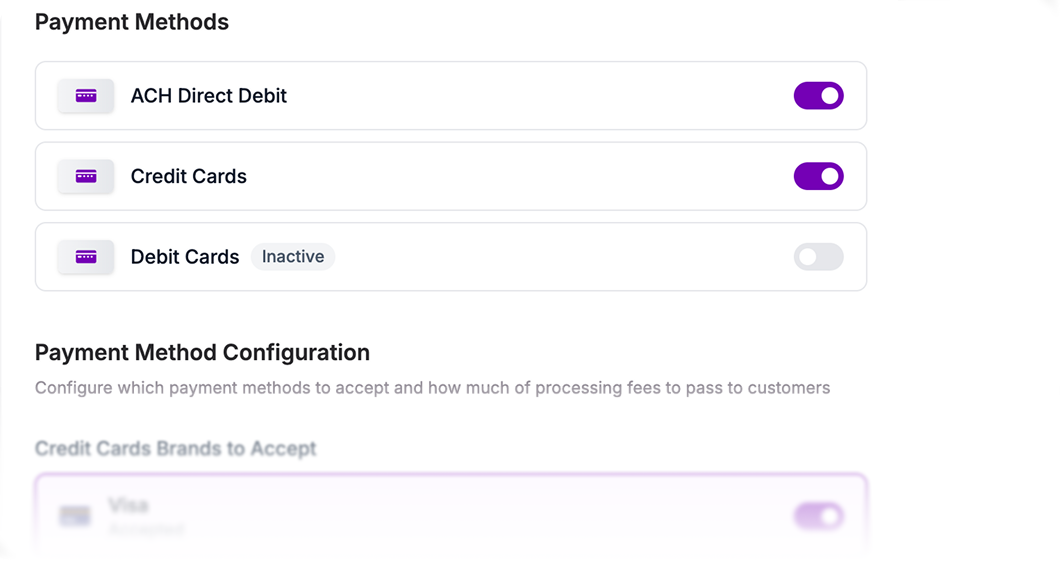Enable the Debit Cards toggle
The image size is (1060, 561).
(x=818, y=257)
